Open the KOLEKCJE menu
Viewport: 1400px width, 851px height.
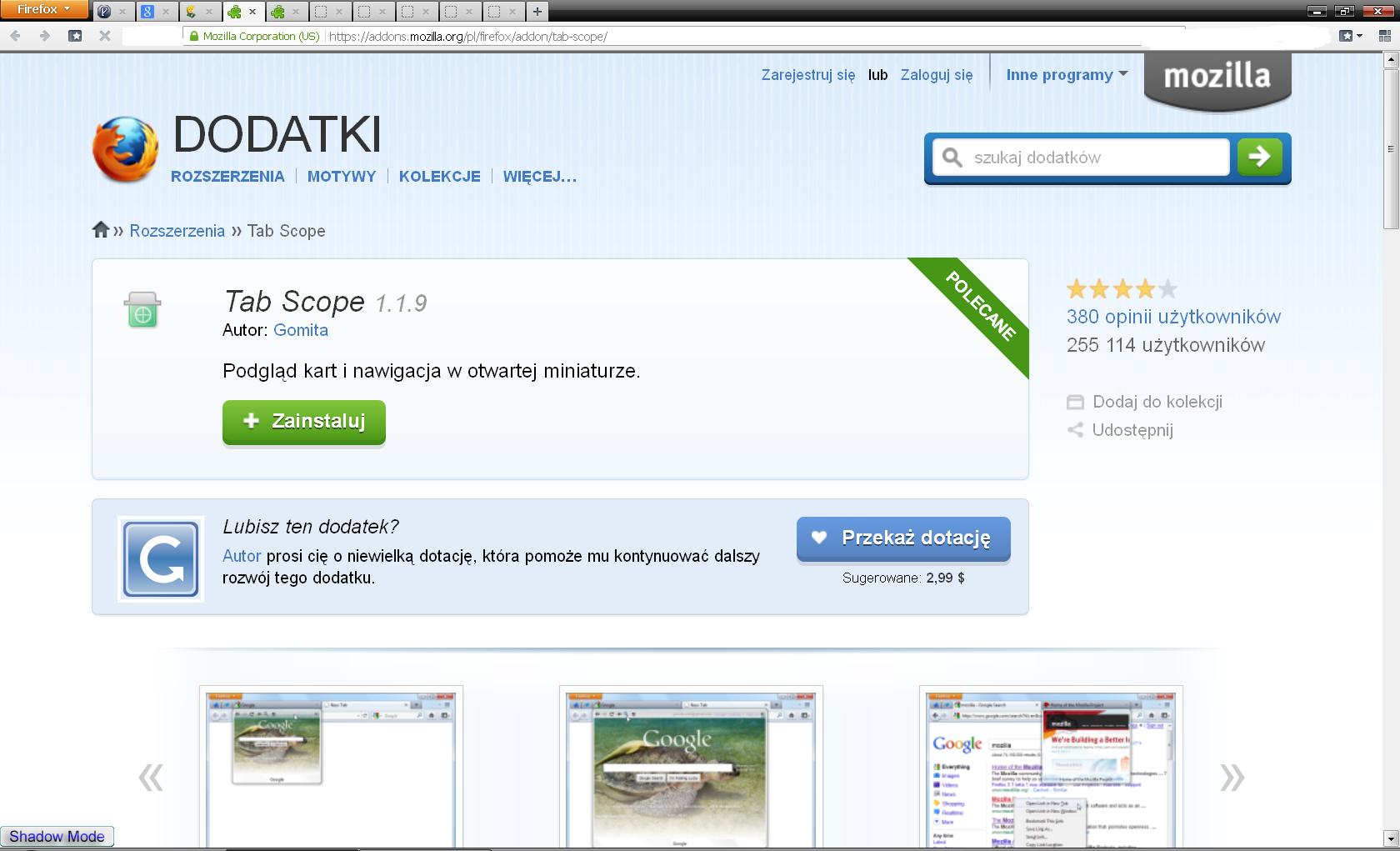(x=439, y=177)
